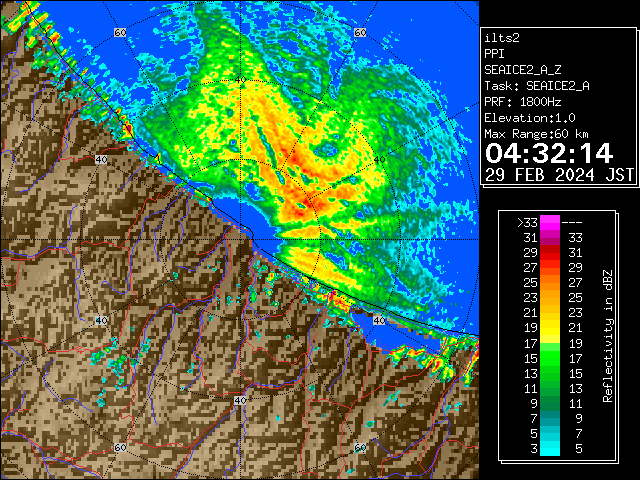Screen dimensions: 640x480
Task: Pick the purple 31–33 dBZ color swatch
Action: [x=550, y=238]
